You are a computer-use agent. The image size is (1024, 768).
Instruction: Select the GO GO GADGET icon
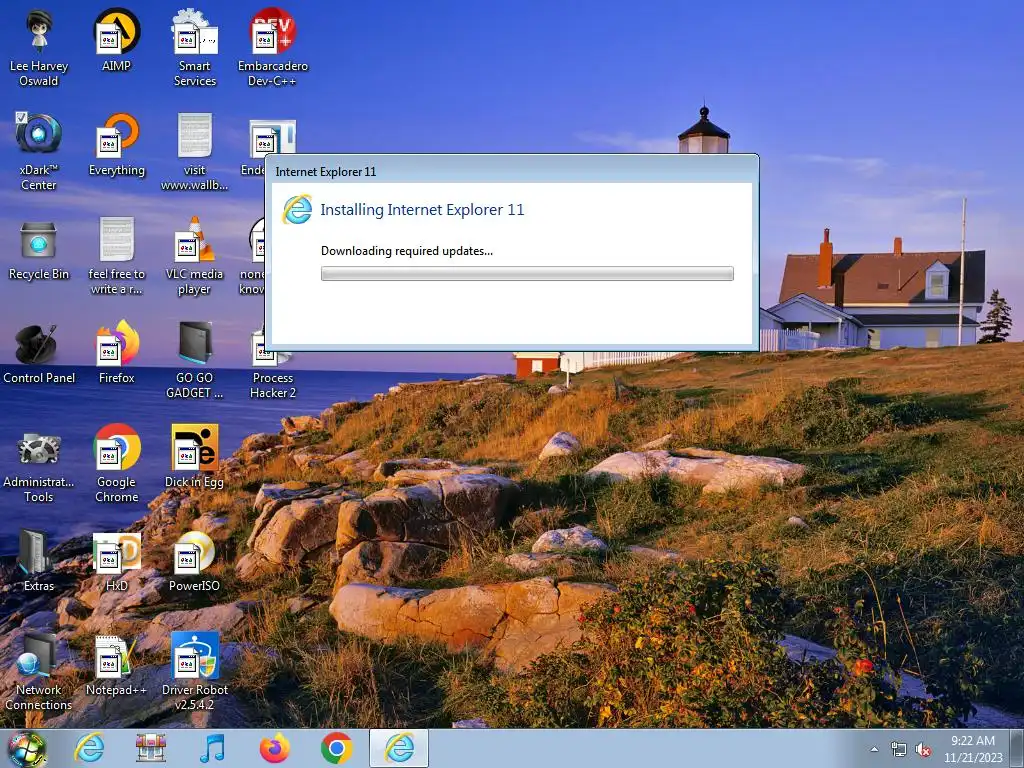(x=195, y=359)
